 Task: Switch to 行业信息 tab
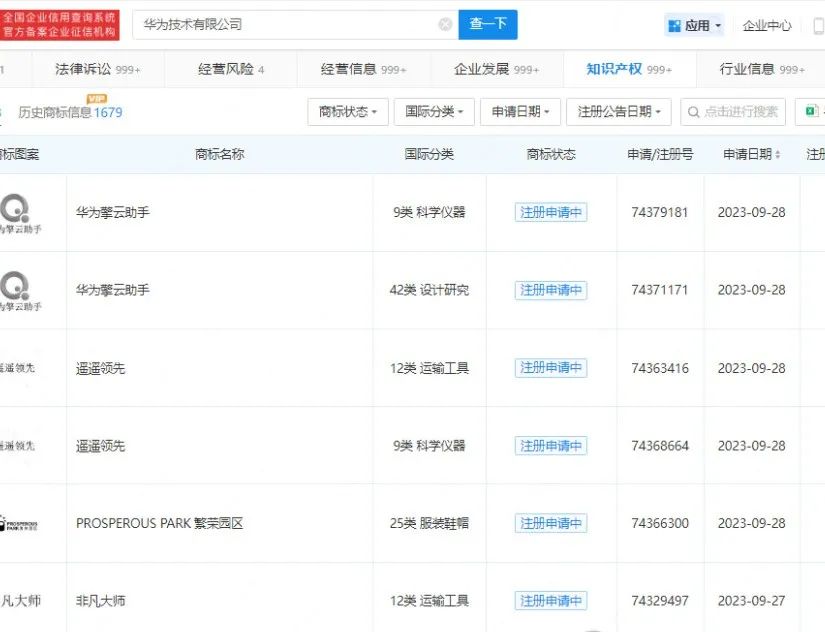pos(762,69)
